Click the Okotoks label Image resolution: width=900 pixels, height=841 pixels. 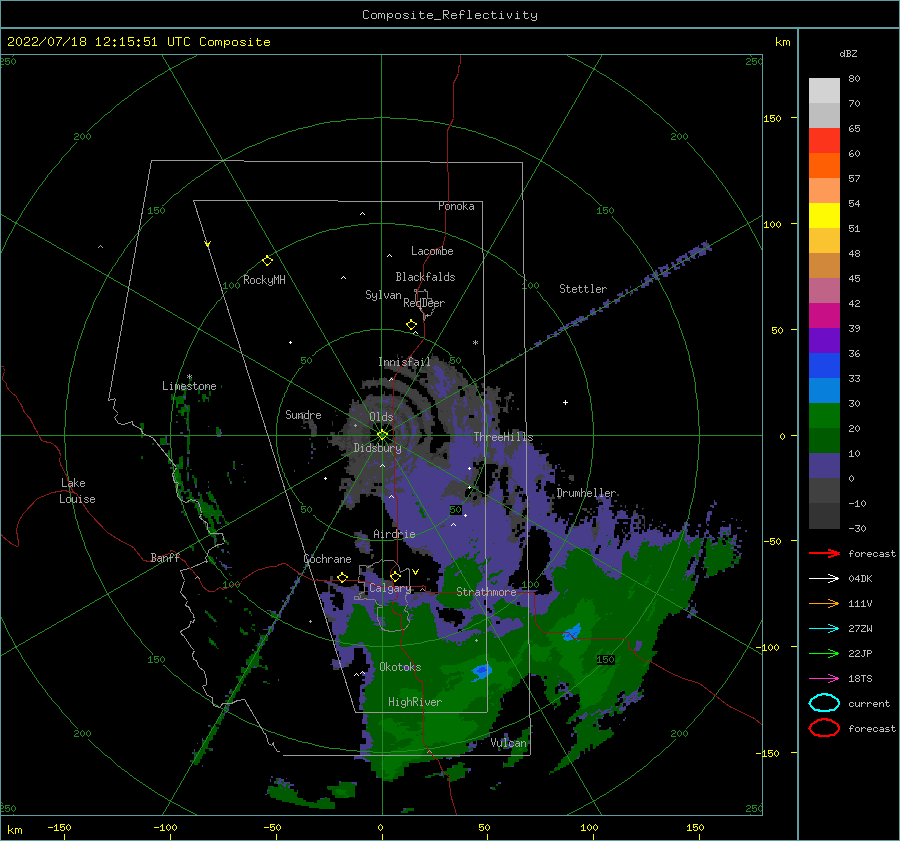[x=401, y=667]
